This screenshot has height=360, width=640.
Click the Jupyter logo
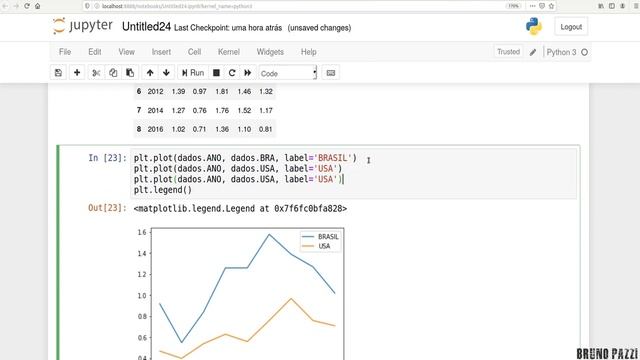(x=83, y=26)
